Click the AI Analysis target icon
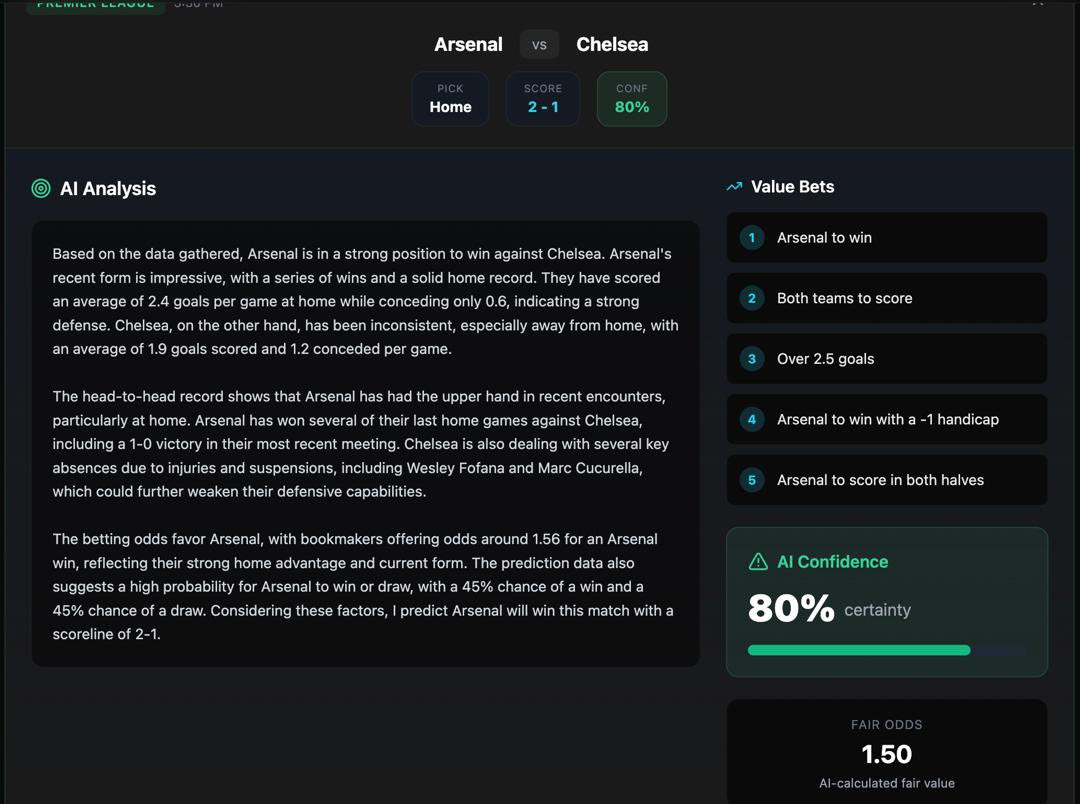The width and height of the screenshot is (1080, 804). click(41, 188)
